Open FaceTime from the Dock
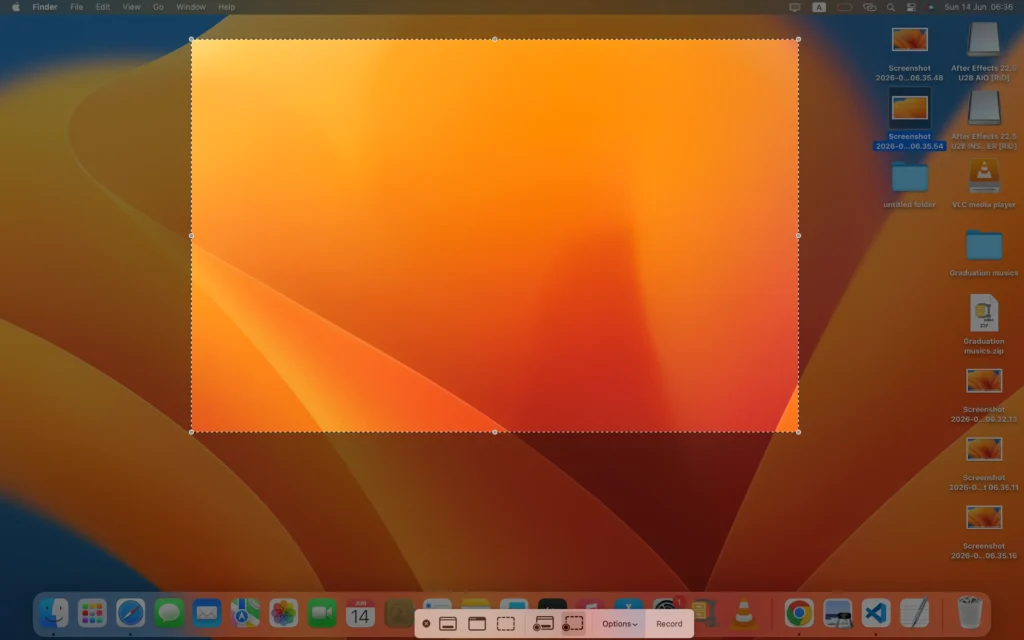Viewport: 1024px width, 640px height. click(322, 613)
